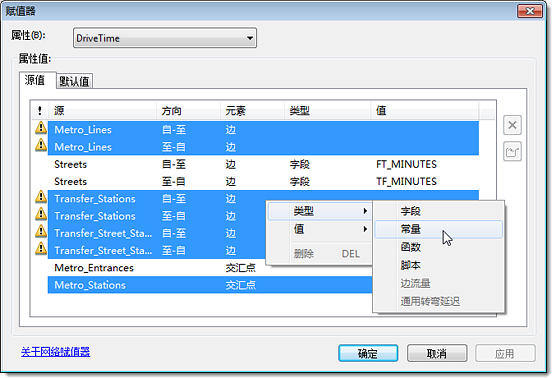Viewport: 552px width, 378px height.
Task: Click the delete X icon beside the list
Action: click(512, 125)
